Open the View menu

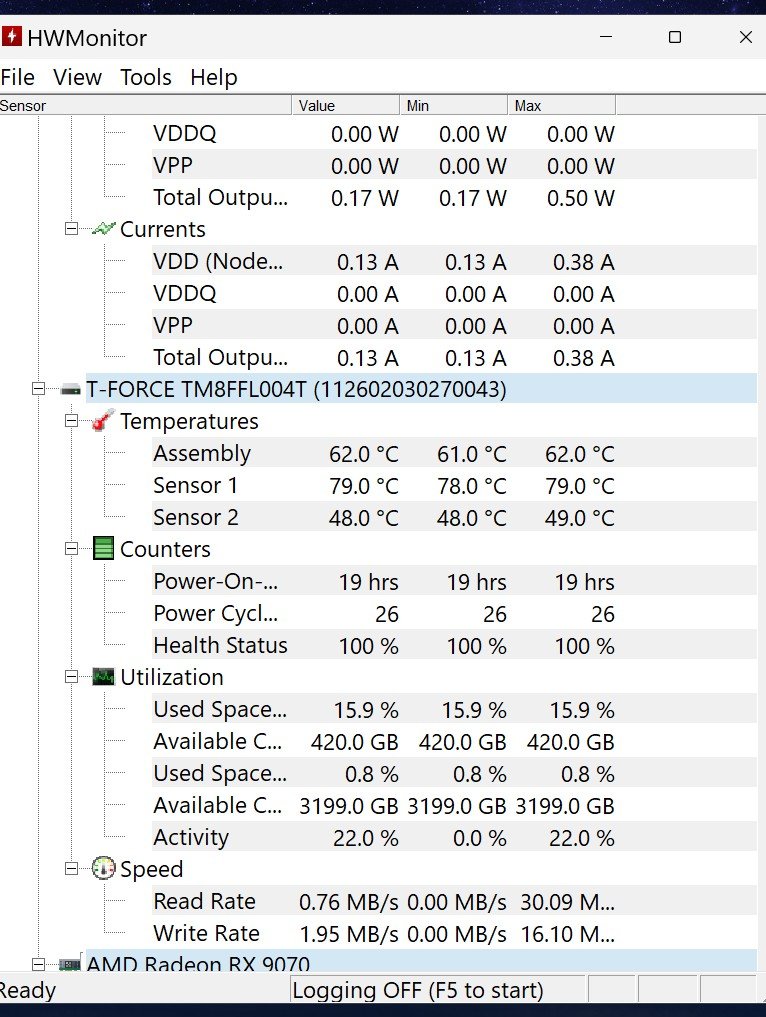pyautogui.click(x=77, y=77)
